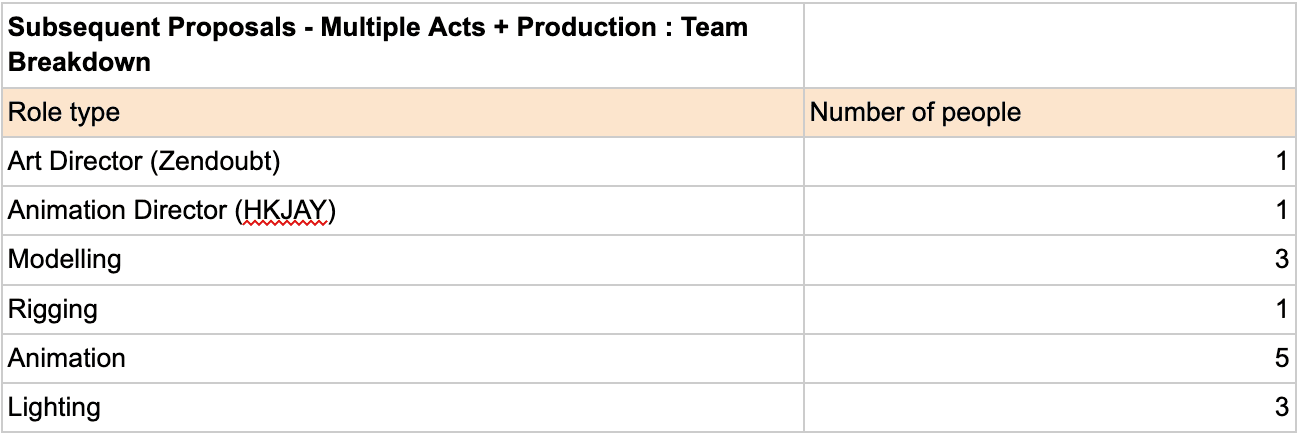Select the people count for Rigging
1300x434 pixels.
(1048, 309)
